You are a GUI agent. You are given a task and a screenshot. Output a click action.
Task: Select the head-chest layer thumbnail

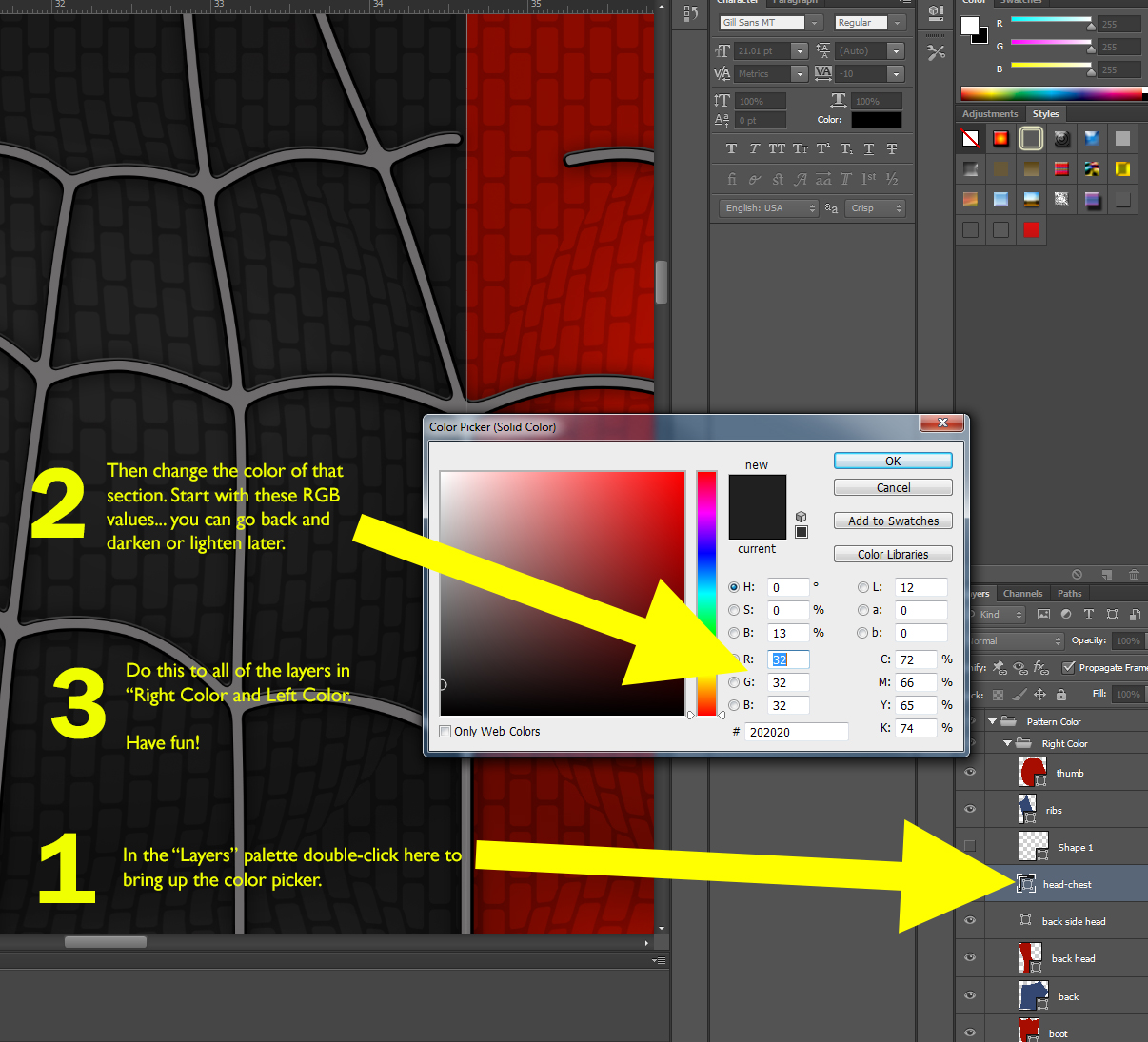click(1026, 883)
